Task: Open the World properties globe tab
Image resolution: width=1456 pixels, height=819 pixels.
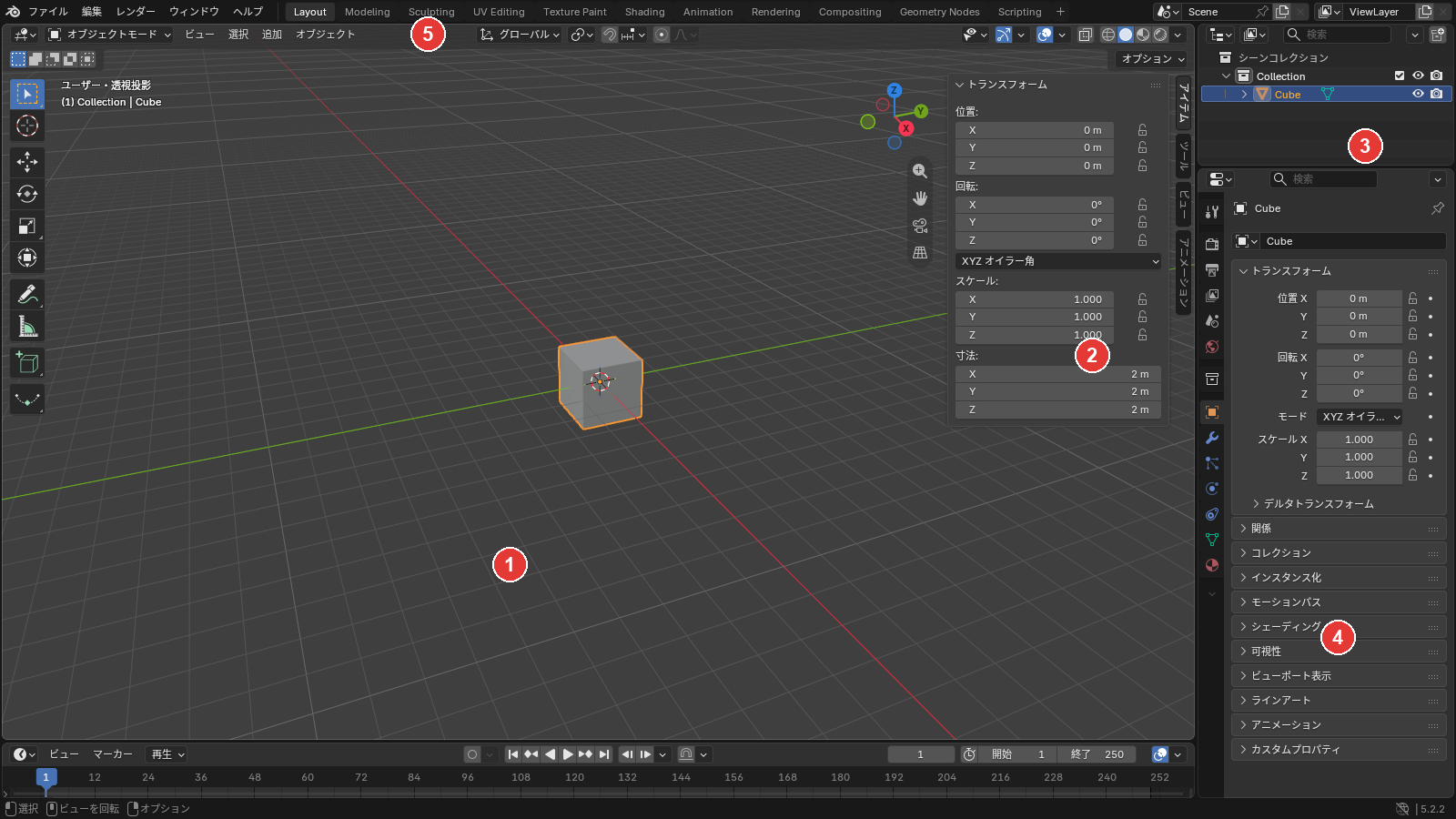Action: click(x=1212, y=347)
